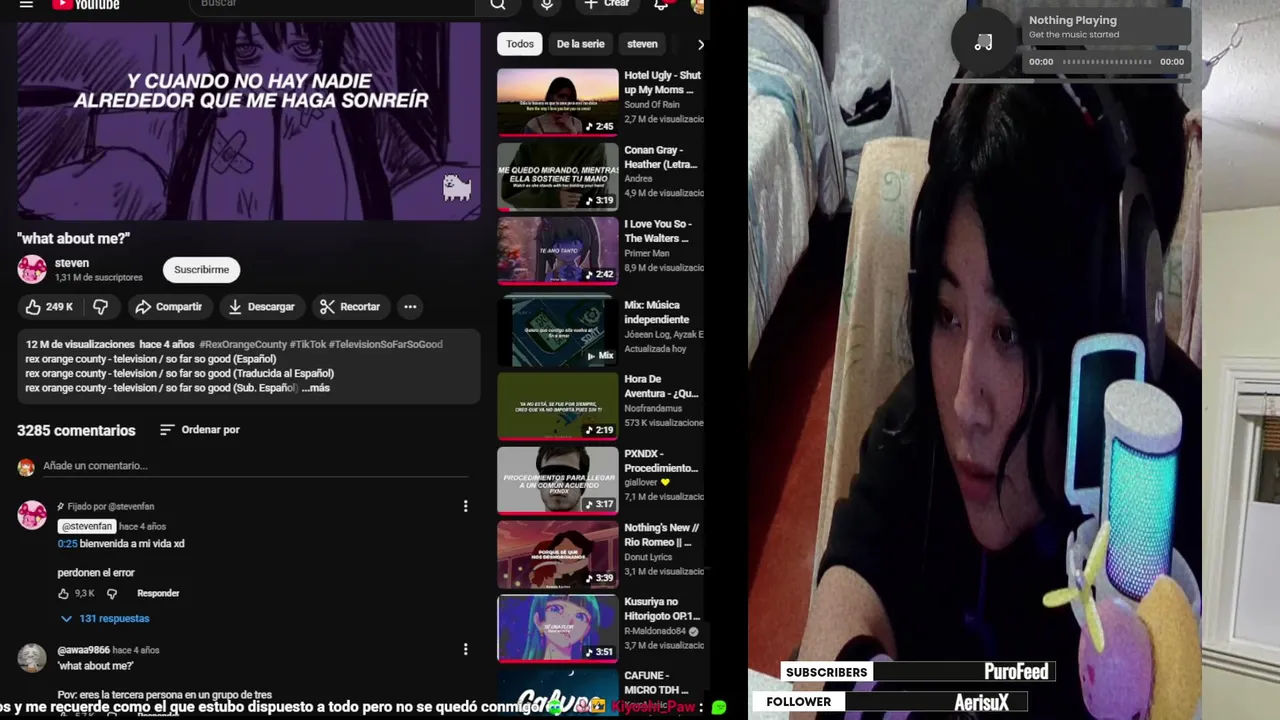This screenshot has height=720, width=1280.
Task: Open Kusuriya no Hitorigoto OP.1 thumbnail
Action: pyautogui.click(x=558, y=629)
